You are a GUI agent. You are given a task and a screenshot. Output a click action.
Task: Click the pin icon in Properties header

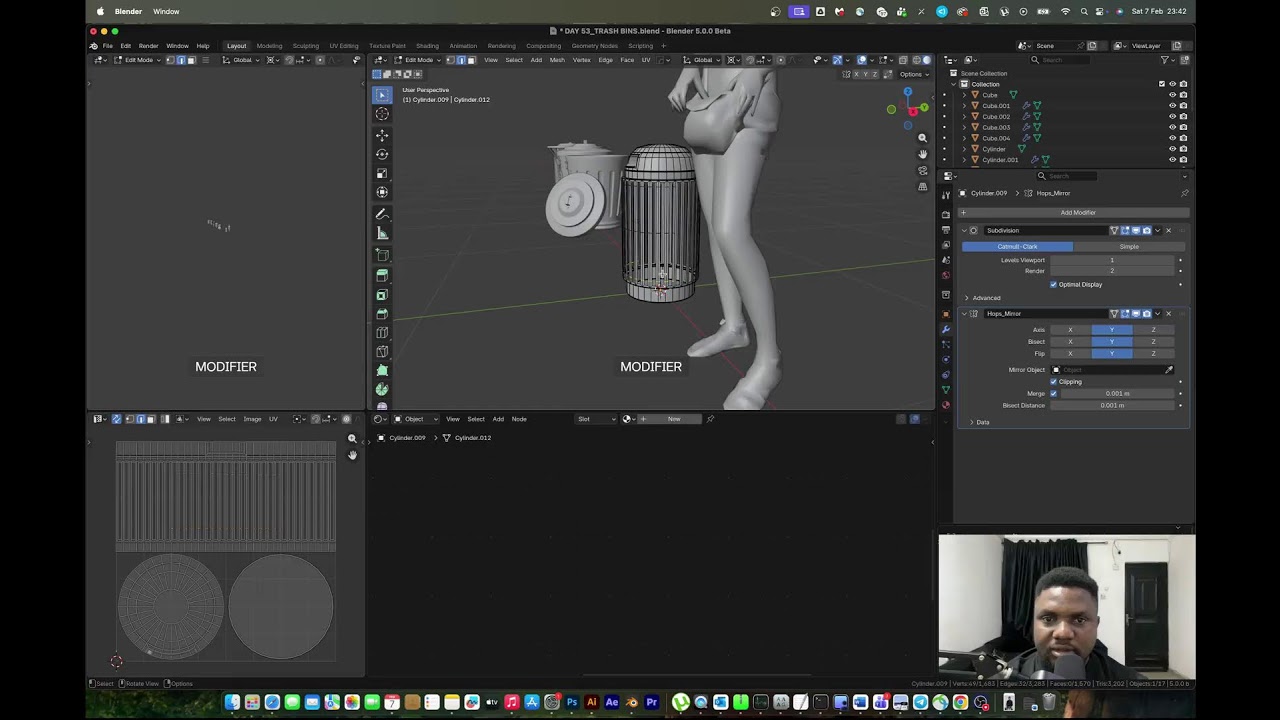[x=1185, y=193]
